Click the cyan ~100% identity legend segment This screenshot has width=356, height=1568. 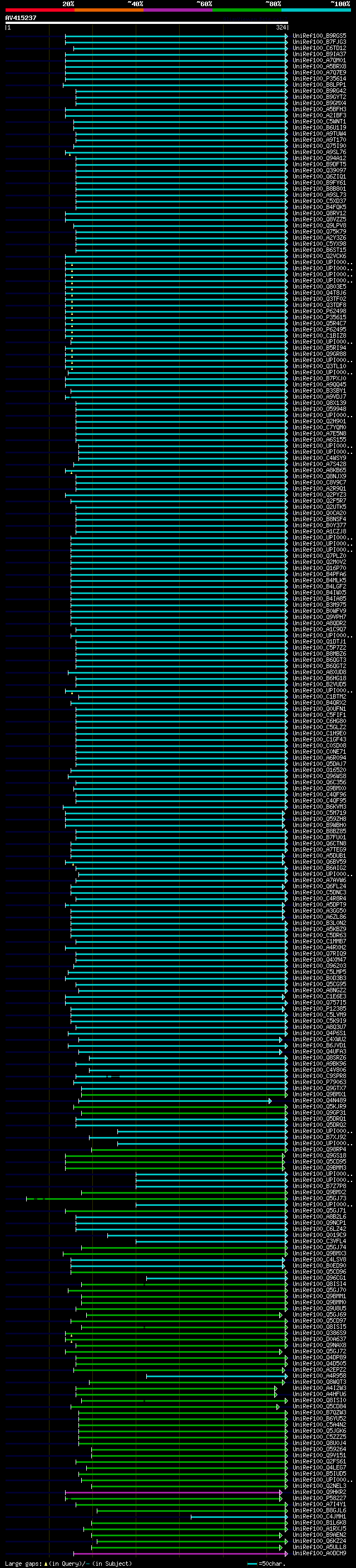(317, 10)
